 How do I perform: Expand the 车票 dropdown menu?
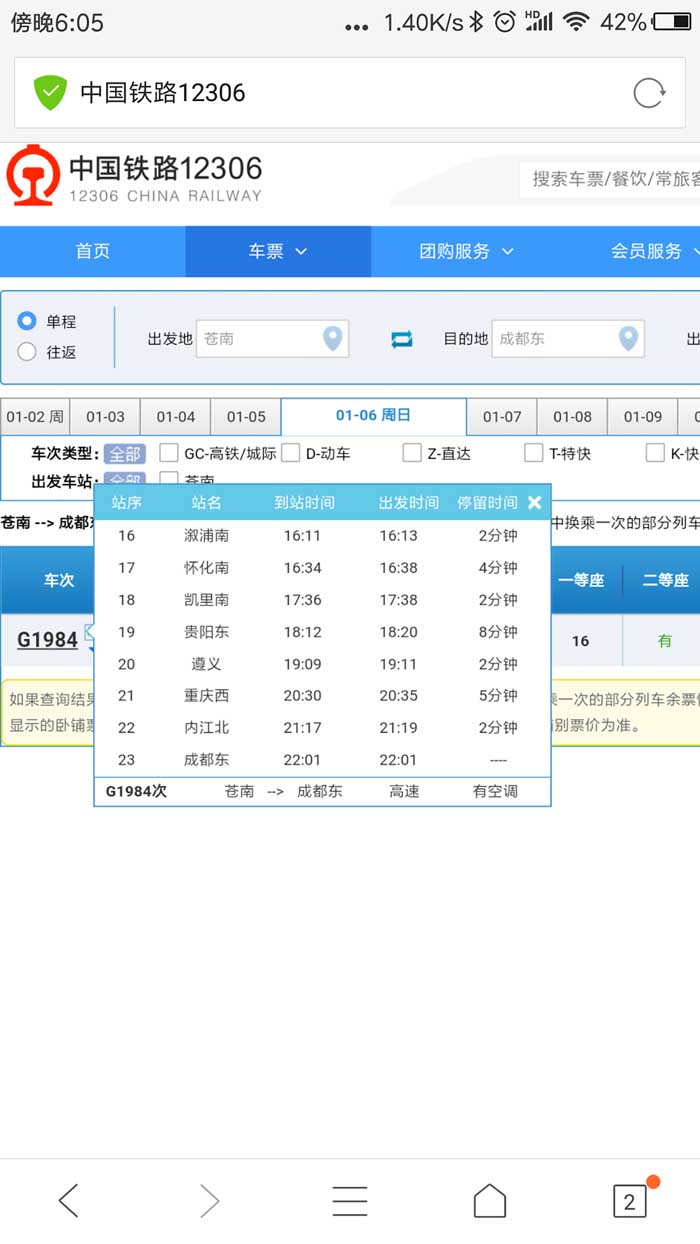click(x=277, y=252)
